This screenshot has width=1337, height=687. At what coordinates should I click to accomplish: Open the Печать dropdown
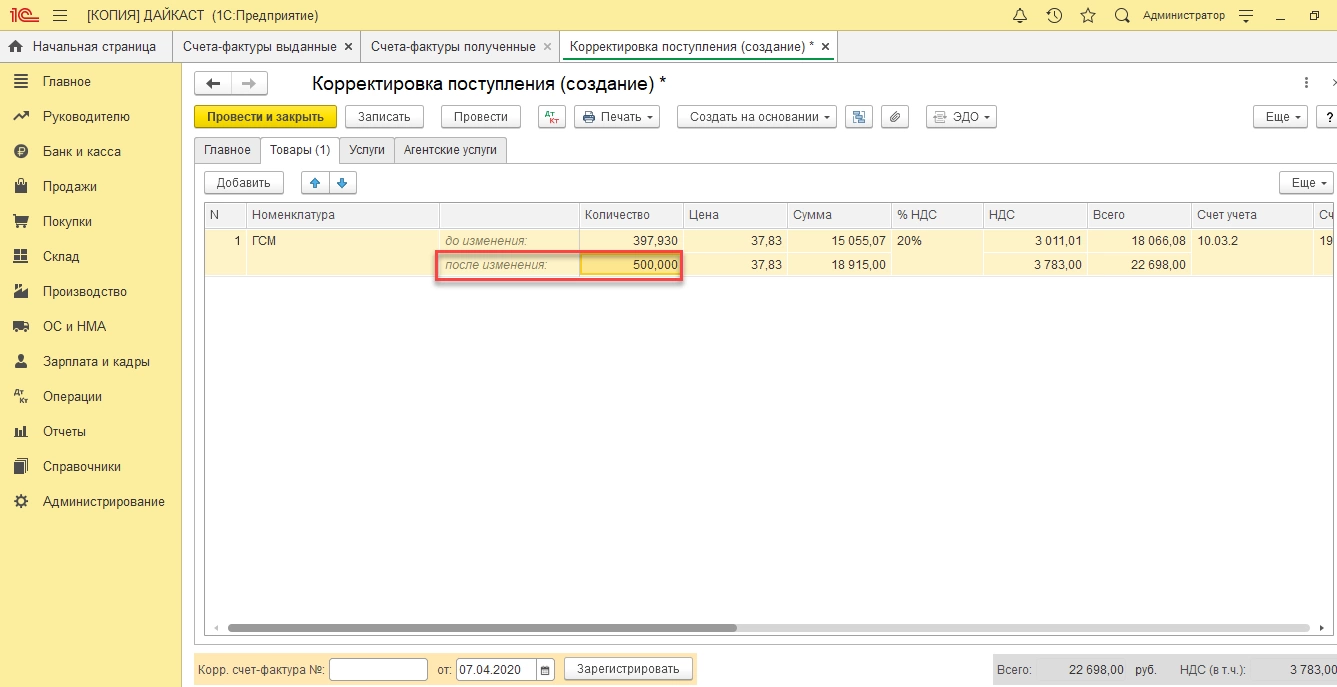pyautogui.click(x=617, y=117)
